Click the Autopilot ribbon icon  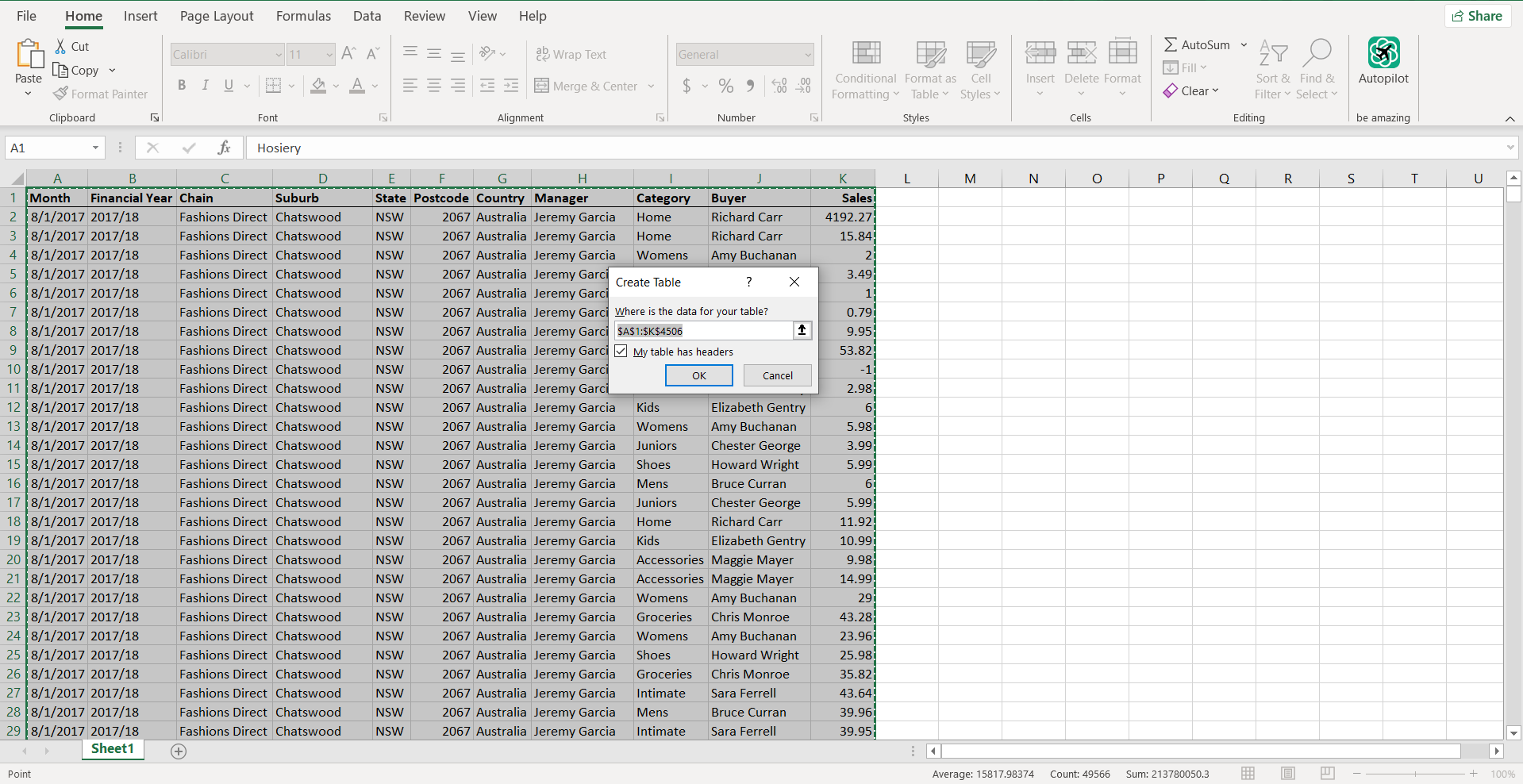[x=1383, y=53]
